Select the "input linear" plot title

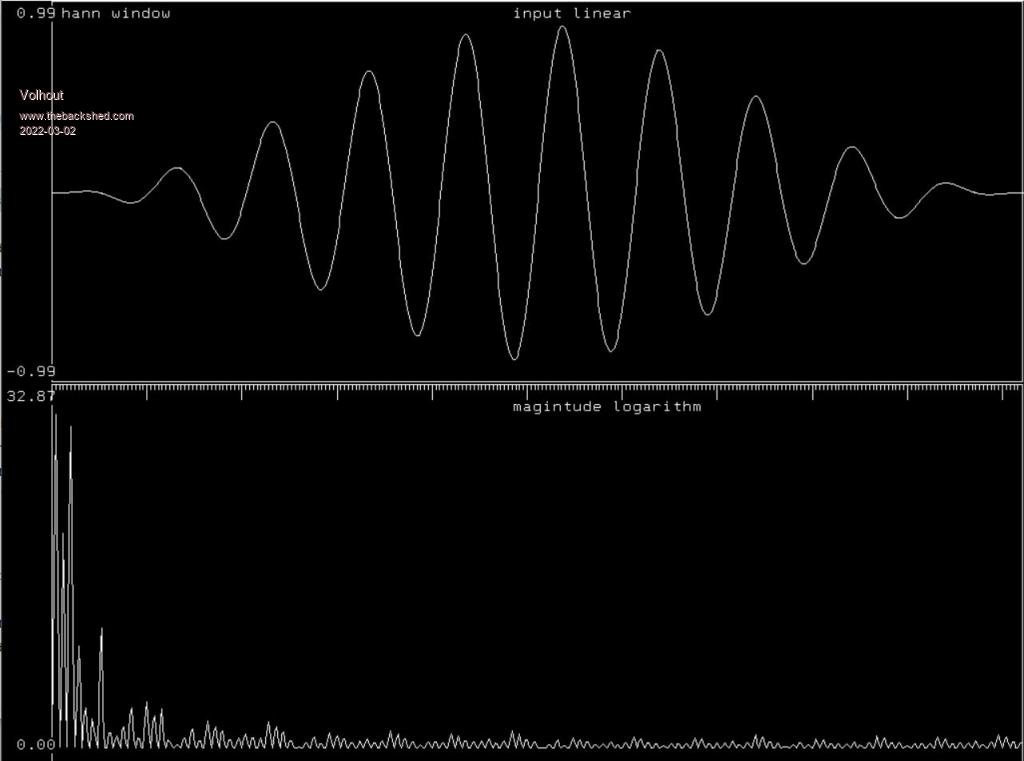click(x=571, y=14)
